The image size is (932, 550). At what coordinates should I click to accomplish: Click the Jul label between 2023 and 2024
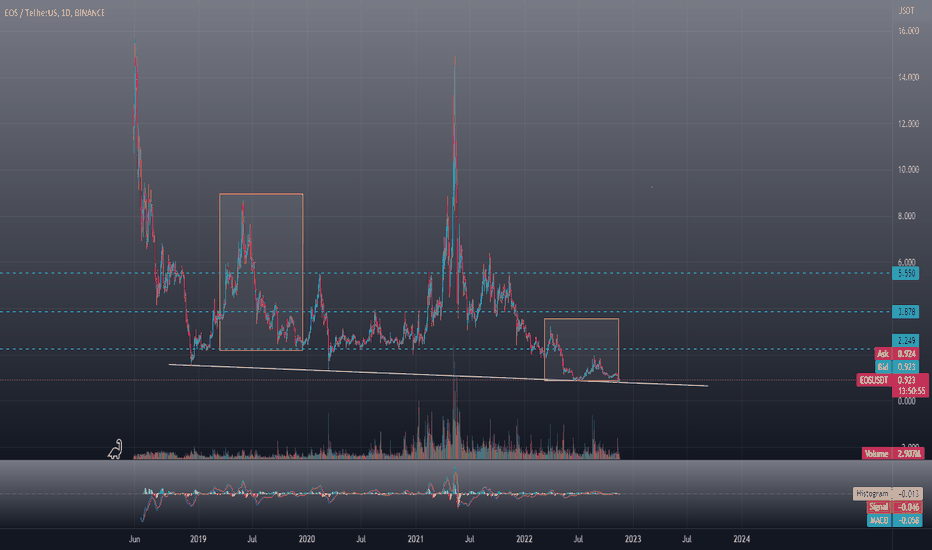click(x=687, y=539)
